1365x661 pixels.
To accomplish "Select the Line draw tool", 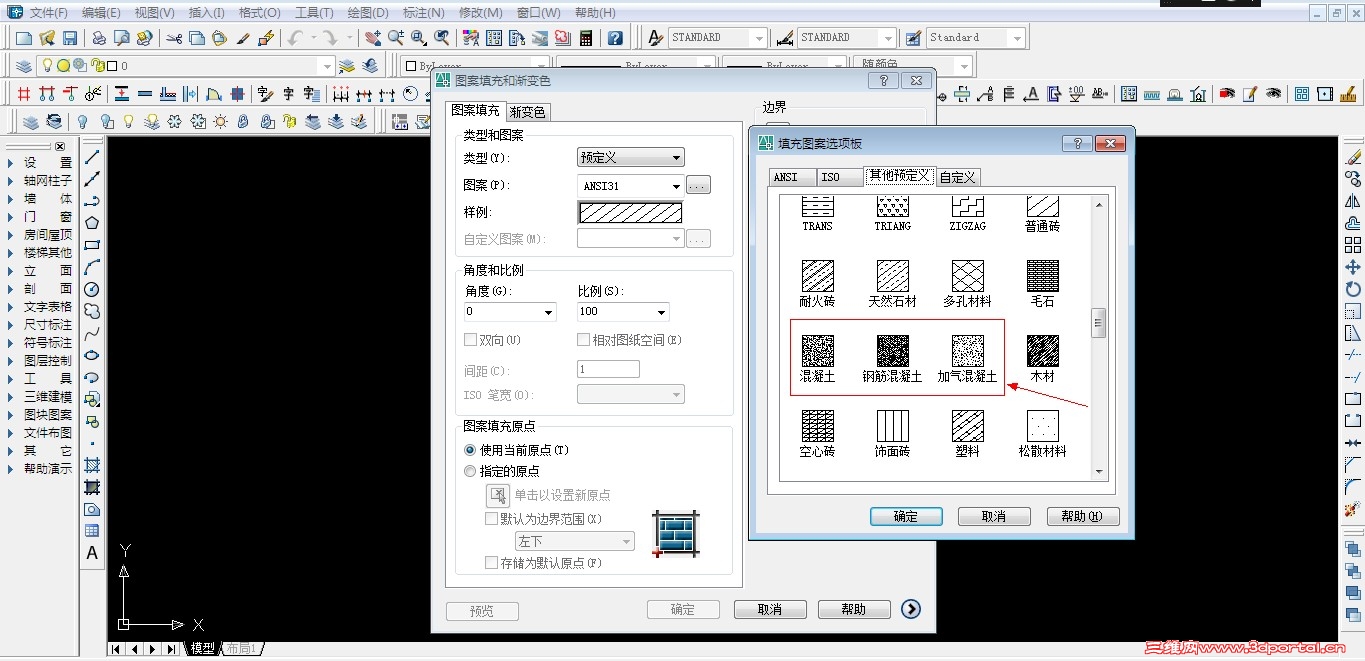I will 92,157.
